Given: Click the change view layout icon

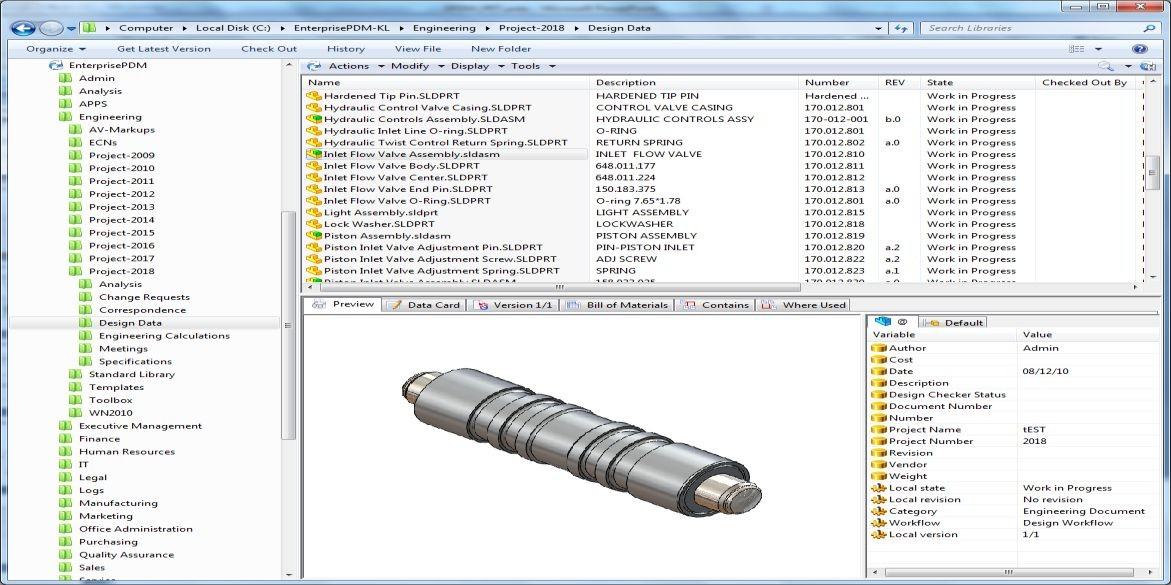Looking at the screenshot, I should [1077, 49].
